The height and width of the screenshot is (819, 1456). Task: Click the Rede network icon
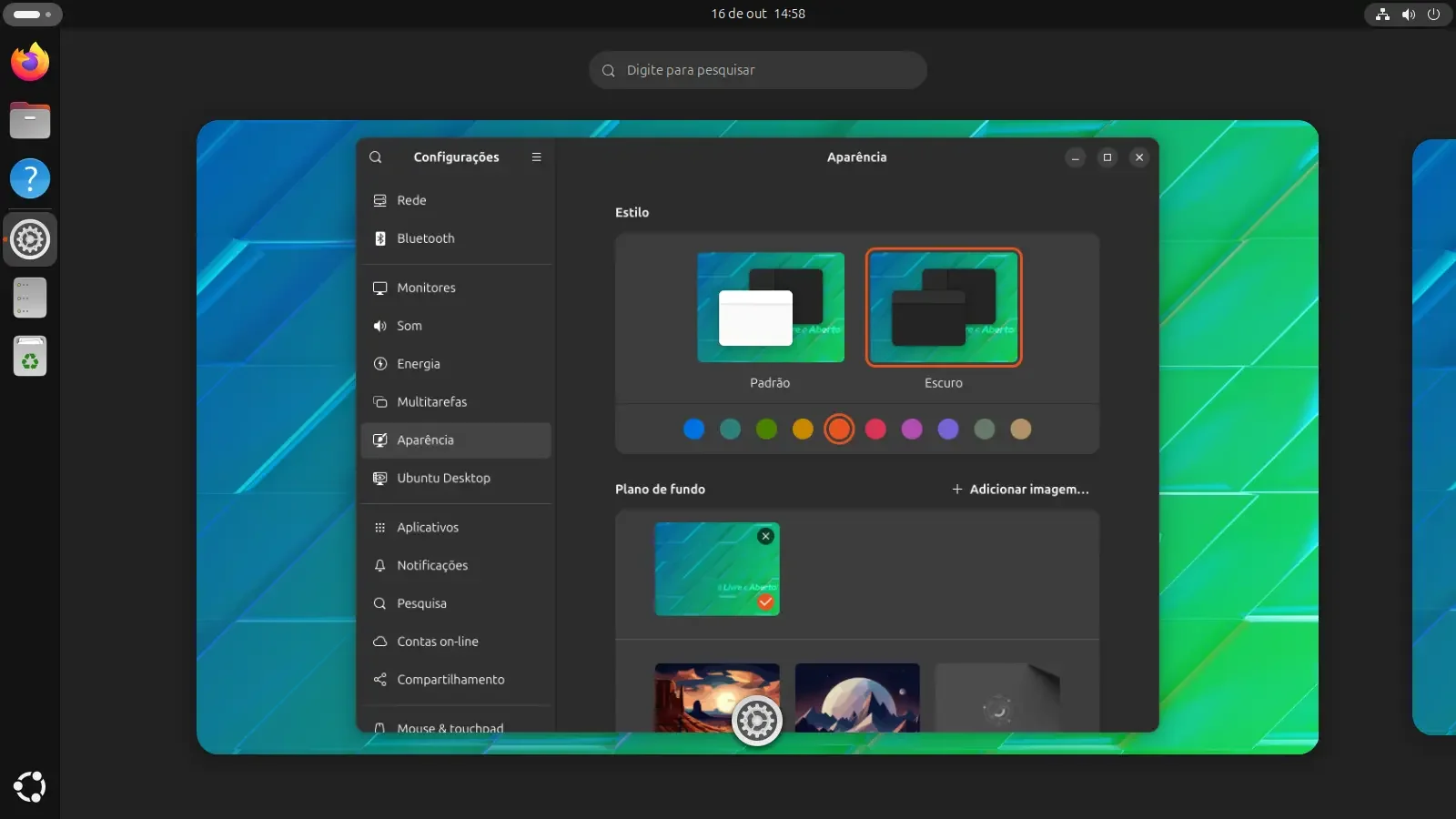(x=380, y=200)
